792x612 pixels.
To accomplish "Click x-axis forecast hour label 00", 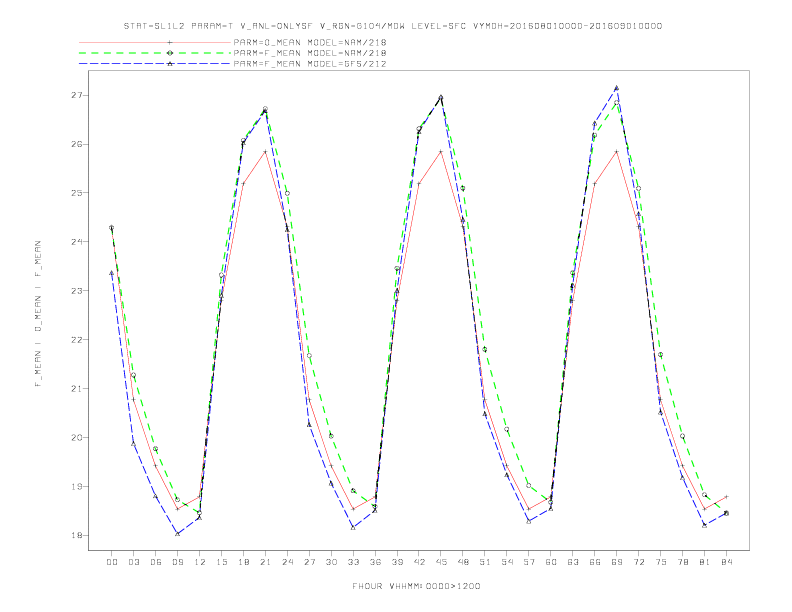I will coord(112,562).
